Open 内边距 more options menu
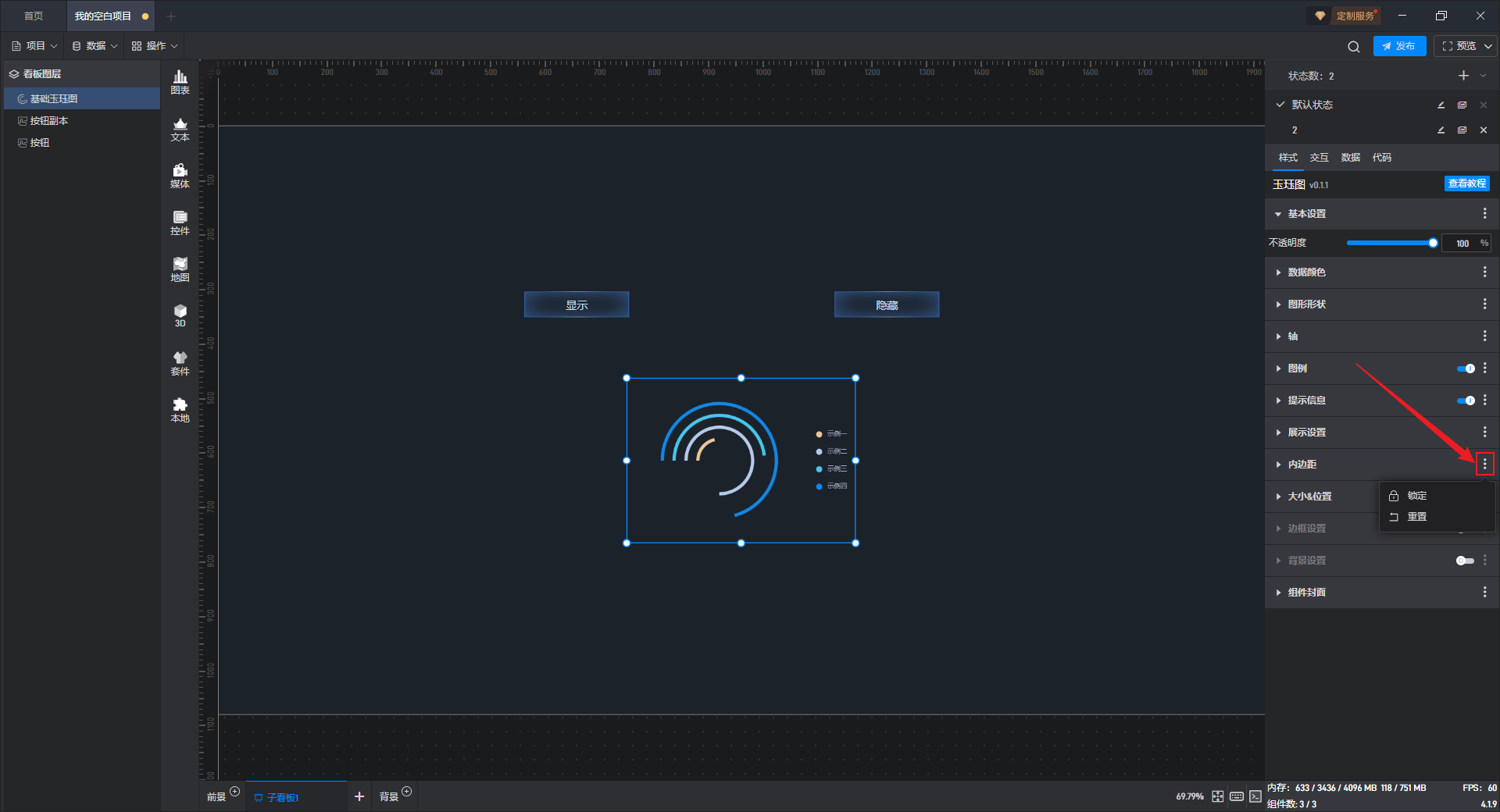 (x=1484, y=464)
